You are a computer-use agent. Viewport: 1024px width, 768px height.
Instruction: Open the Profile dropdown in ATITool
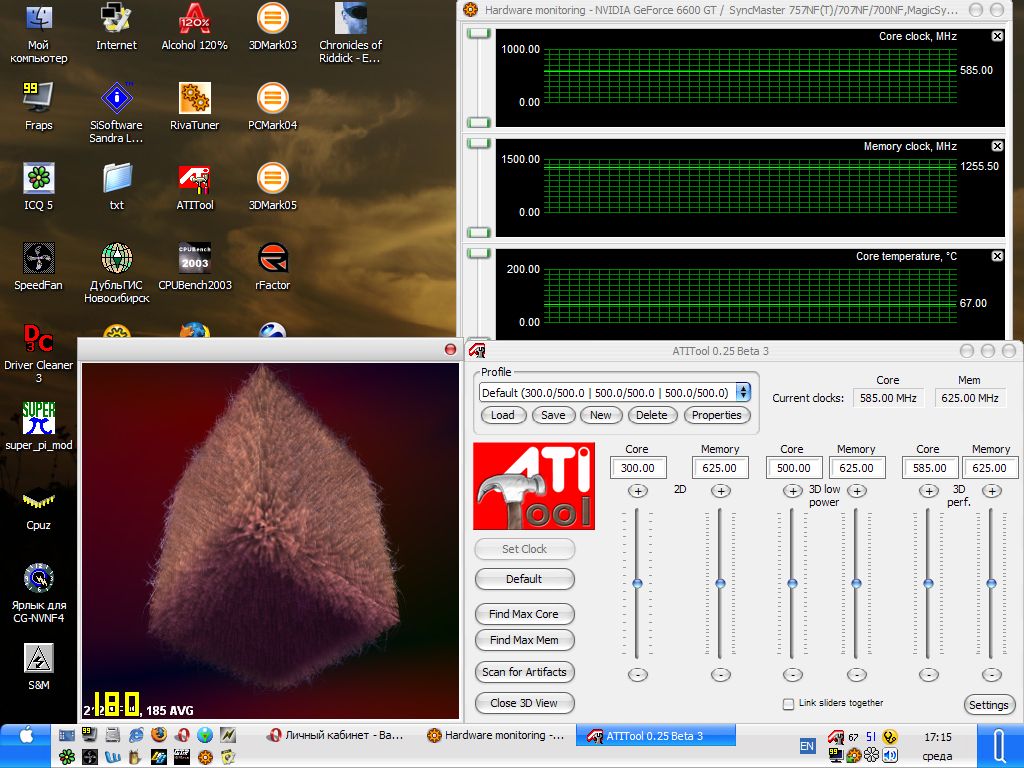pos(743,392)
